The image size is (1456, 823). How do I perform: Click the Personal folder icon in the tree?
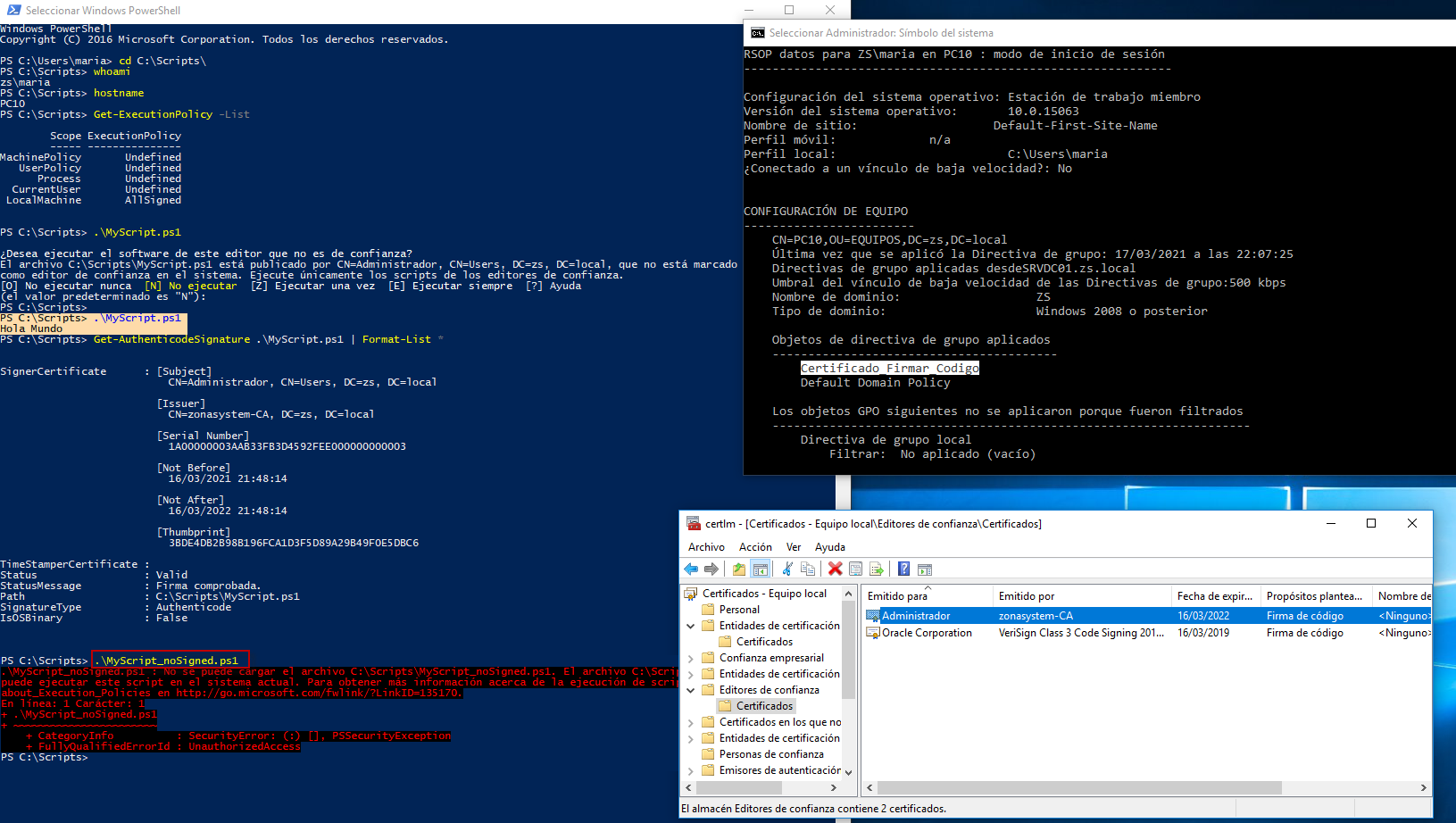pyautogui.click(x=709, y=610)
